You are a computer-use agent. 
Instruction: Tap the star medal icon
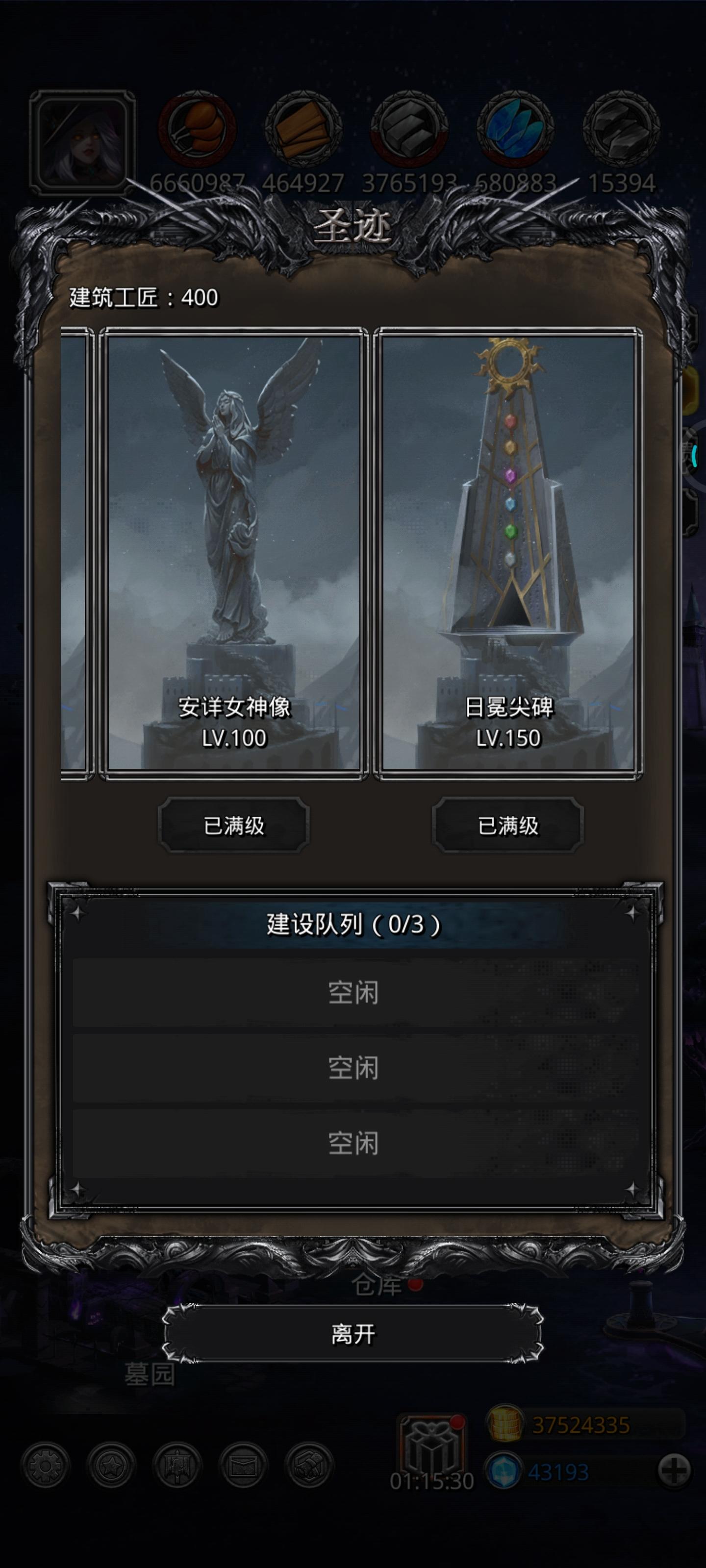click(111, 1466)
